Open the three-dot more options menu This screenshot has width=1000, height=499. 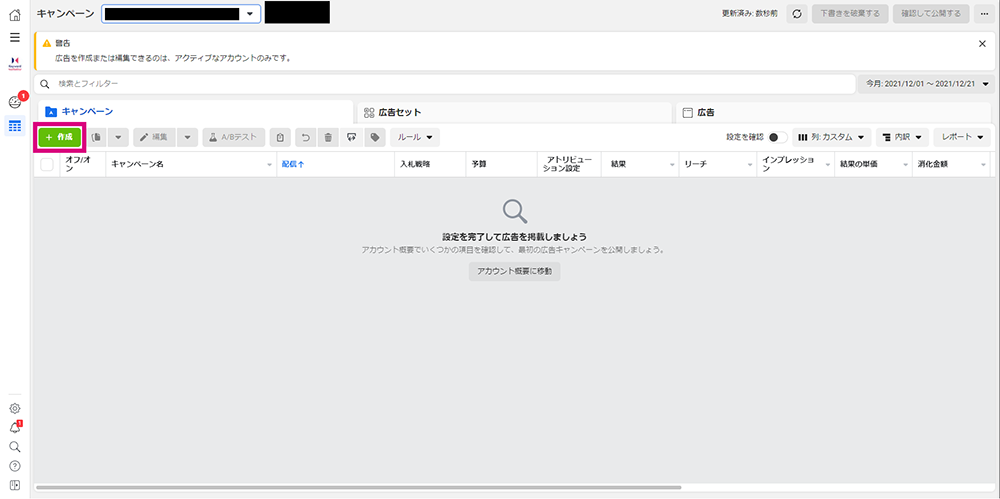click(x=985, y=13)
